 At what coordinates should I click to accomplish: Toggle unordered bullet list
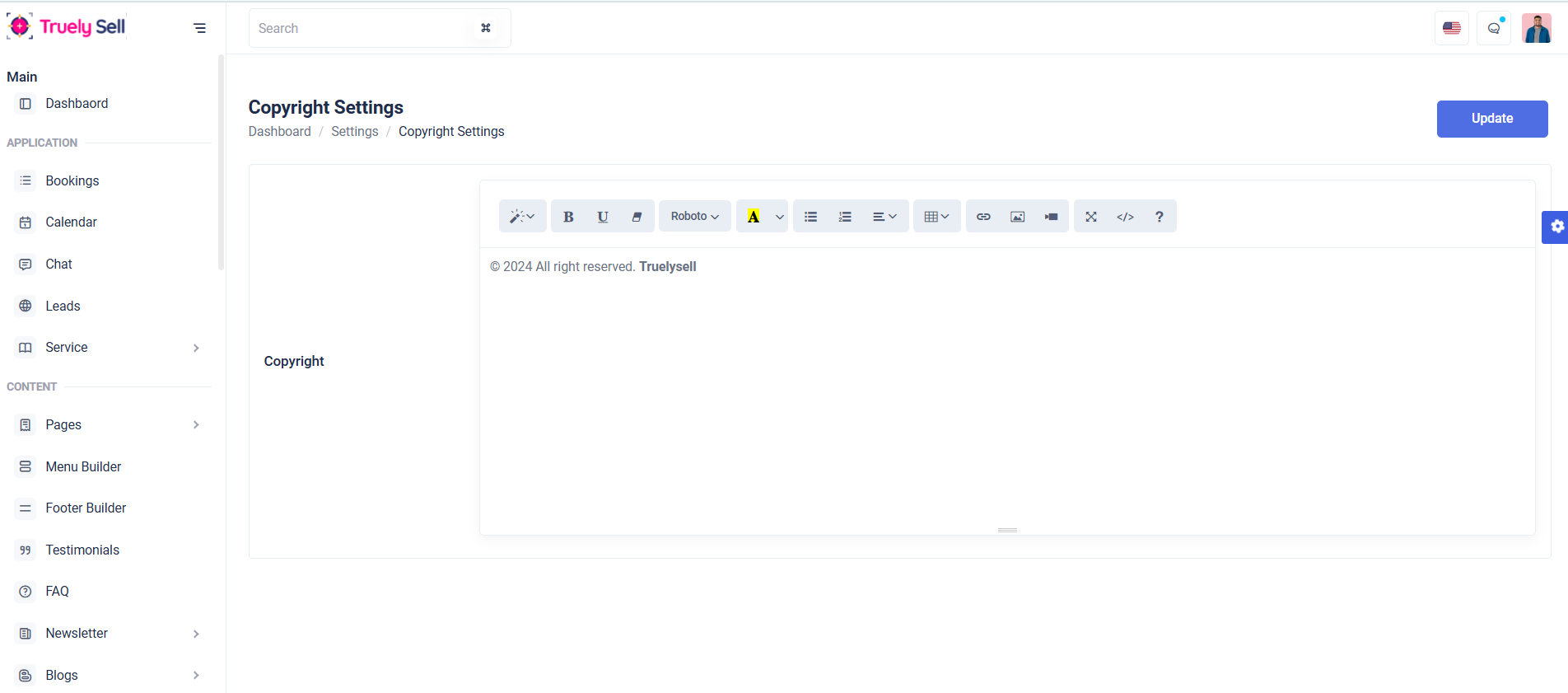(x=811, y=217)
